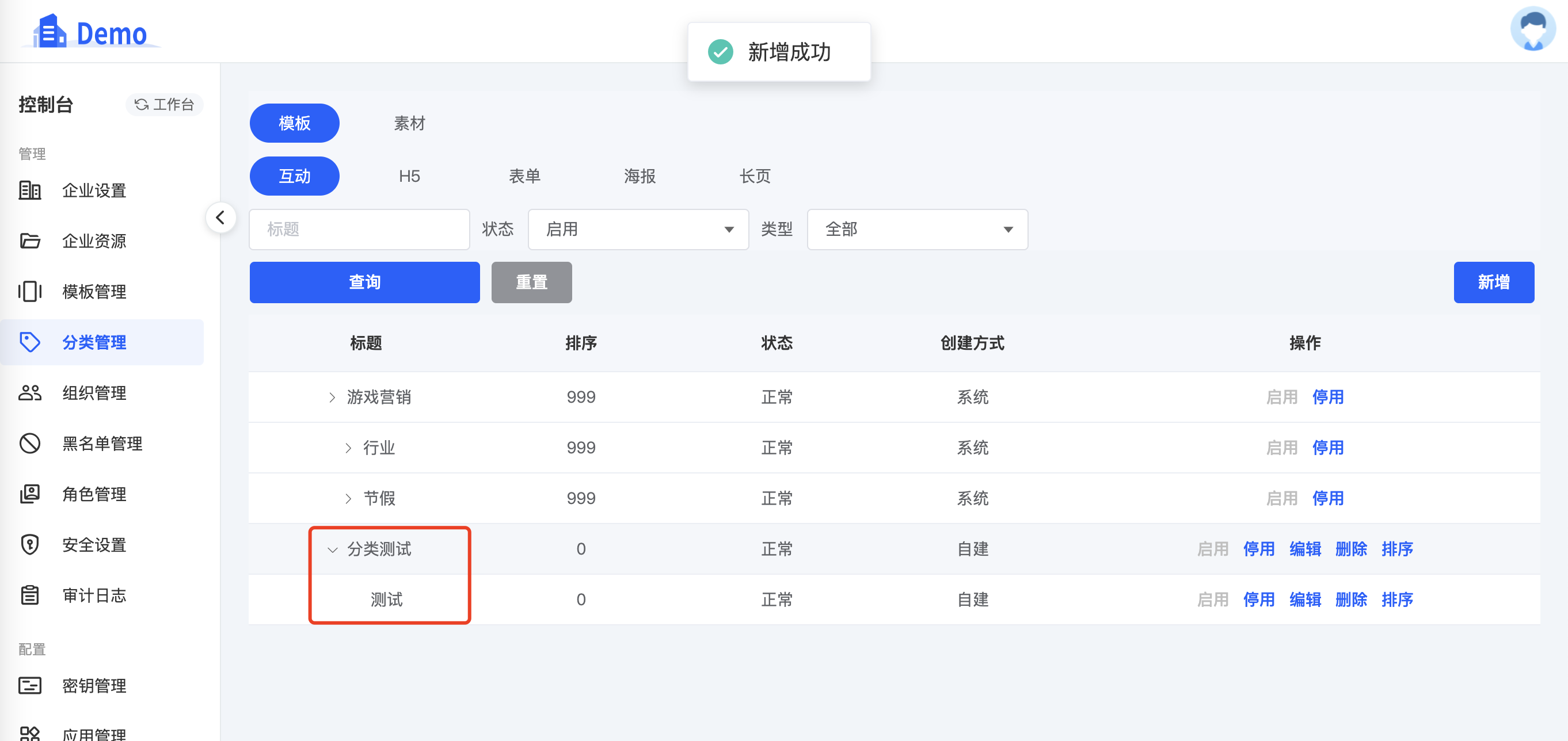This screenshot has height=741, width=1568.
Task: Click the 应用管理 apps icon
Action: click(x=30, y=733)
